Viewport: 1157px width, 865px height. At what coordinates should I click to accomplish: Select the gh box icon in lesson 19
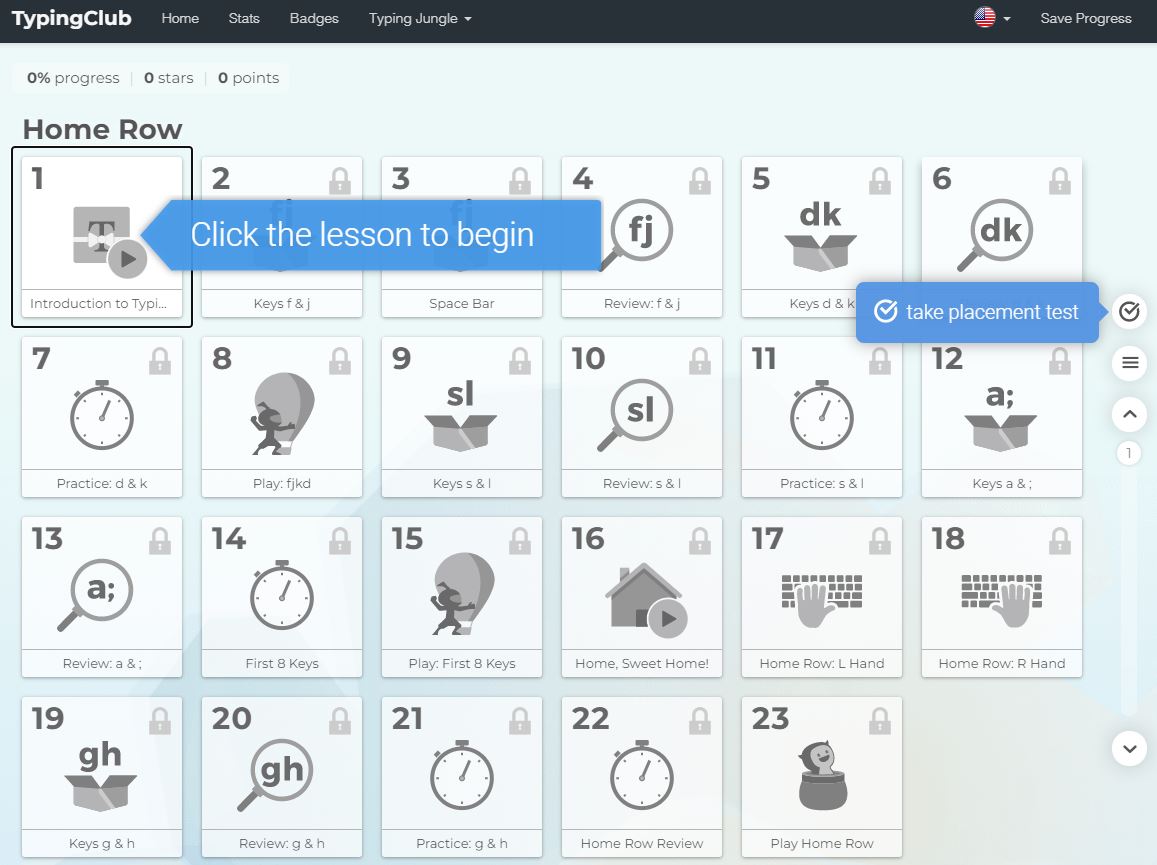[100, 776]
